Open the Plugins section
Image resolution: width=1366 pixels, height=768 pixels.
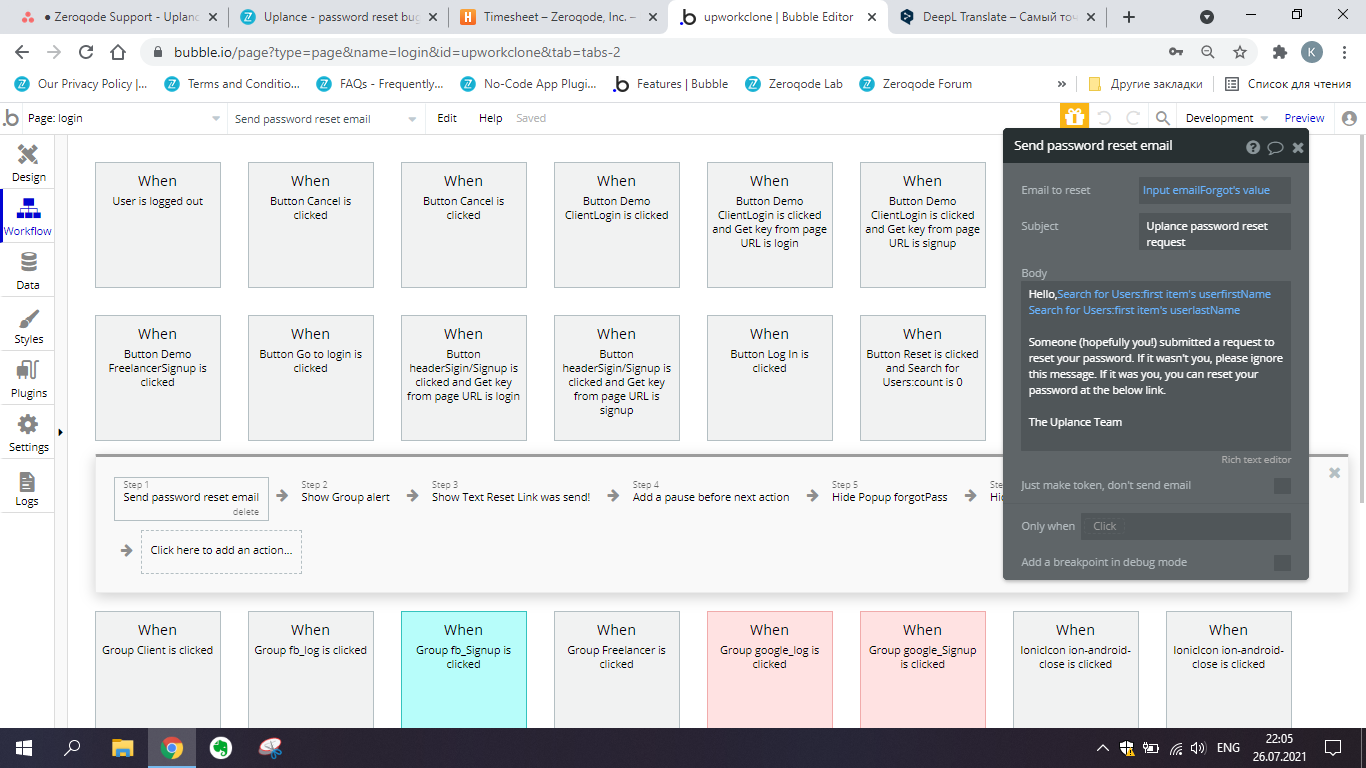click(28, 378)
